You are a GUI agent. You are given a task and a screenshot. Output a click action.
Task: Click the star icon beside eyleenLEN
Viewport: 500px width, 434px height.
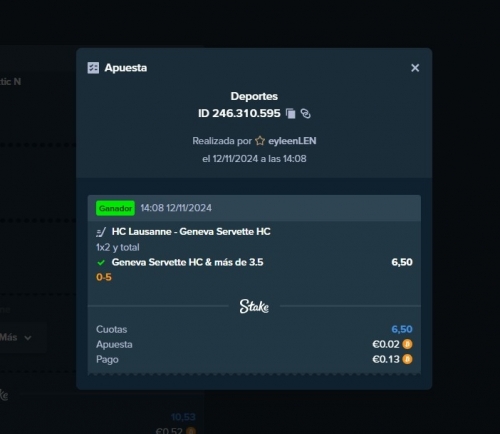click(x=260, y=141)
